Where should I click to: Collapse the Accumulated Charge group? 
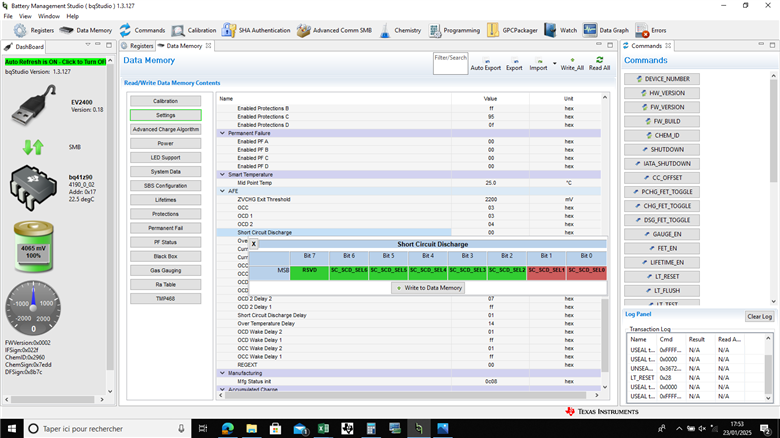coord(222,389)
